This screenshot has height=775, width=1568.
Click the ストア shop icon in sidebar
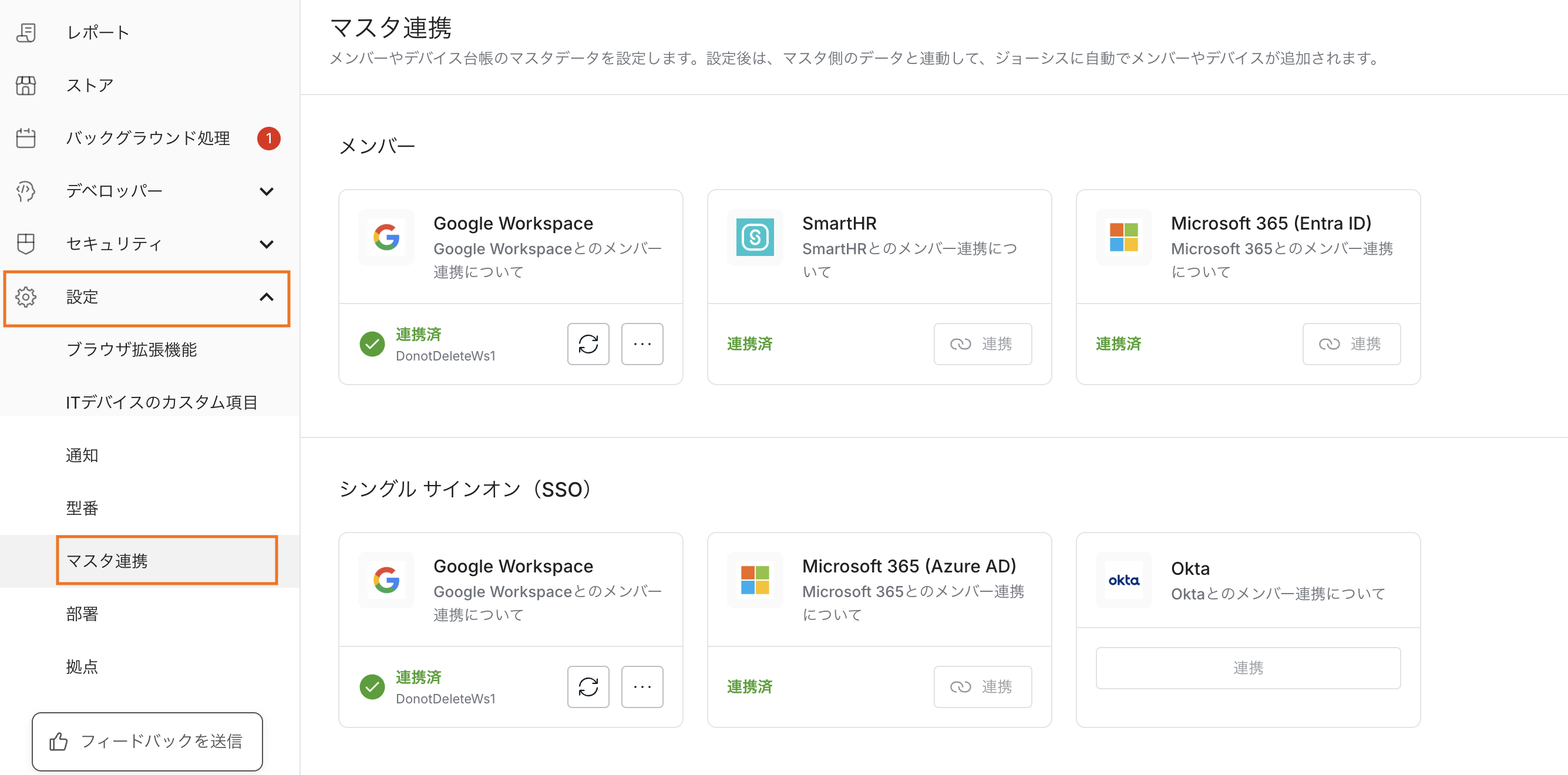point(26,85)
